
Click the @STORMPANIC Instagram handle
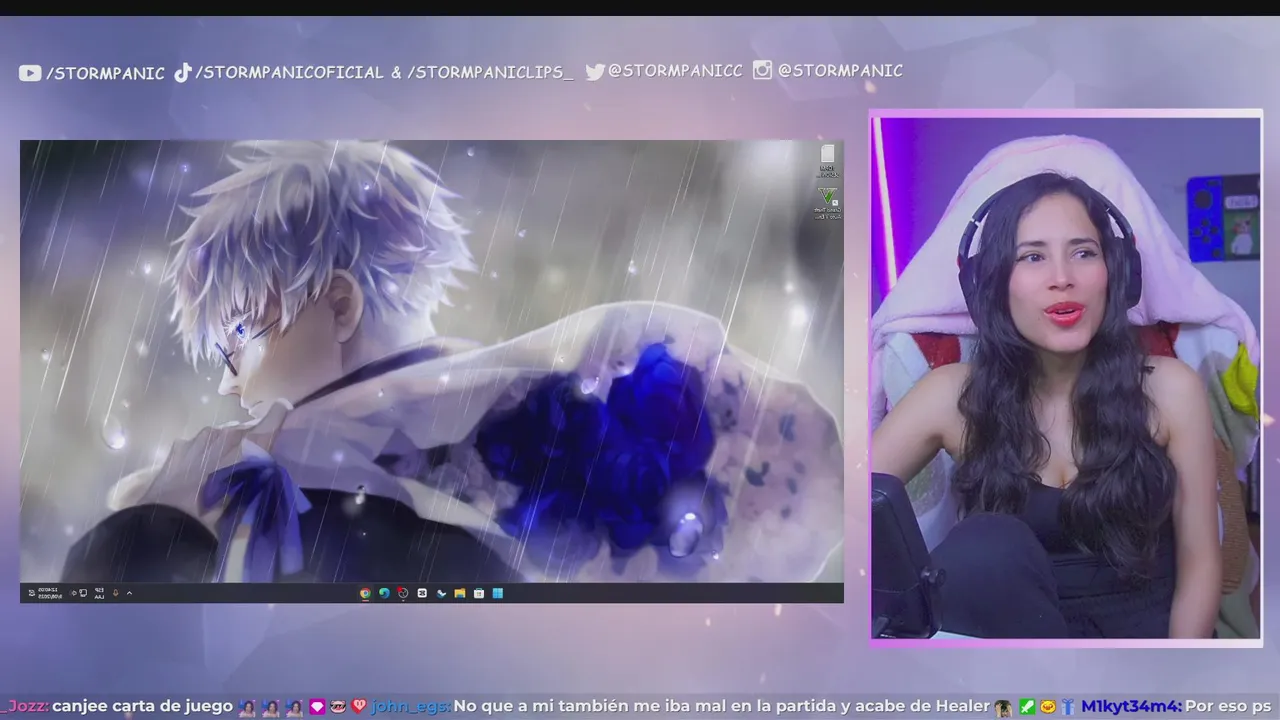point(840,71)
